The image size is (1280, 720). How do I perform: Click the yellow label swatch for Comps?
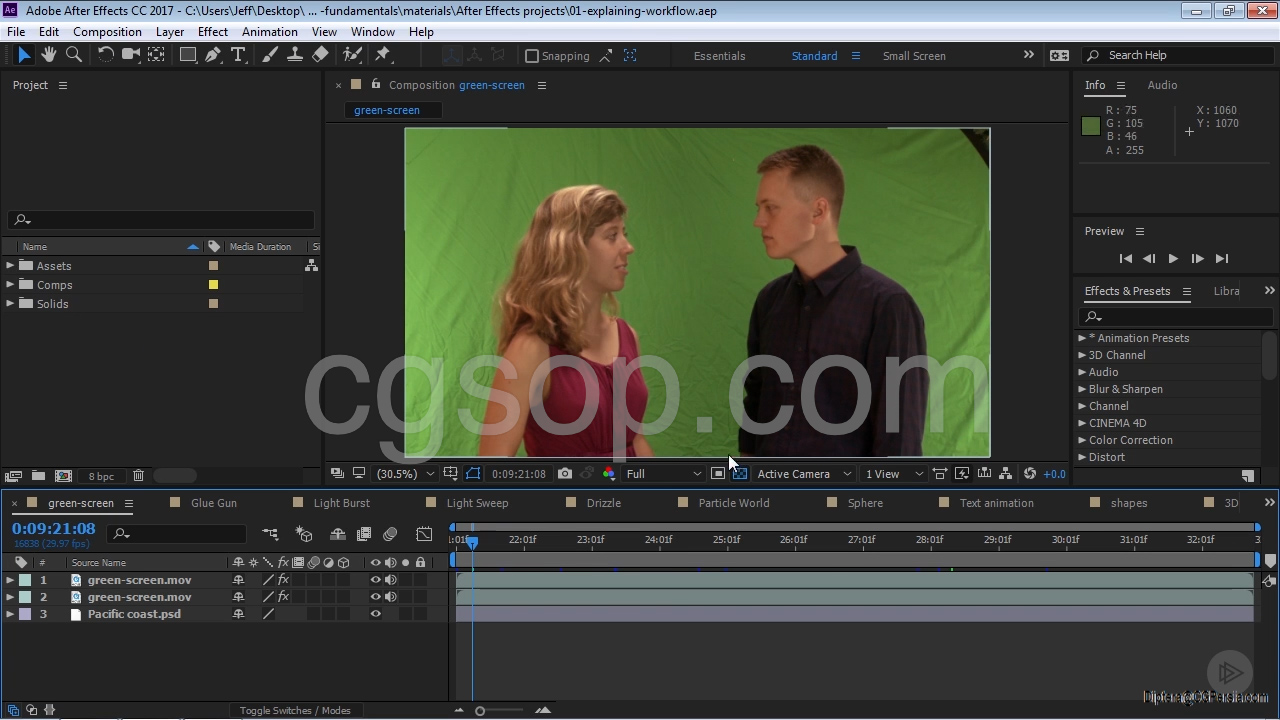[x=213, y=285]
